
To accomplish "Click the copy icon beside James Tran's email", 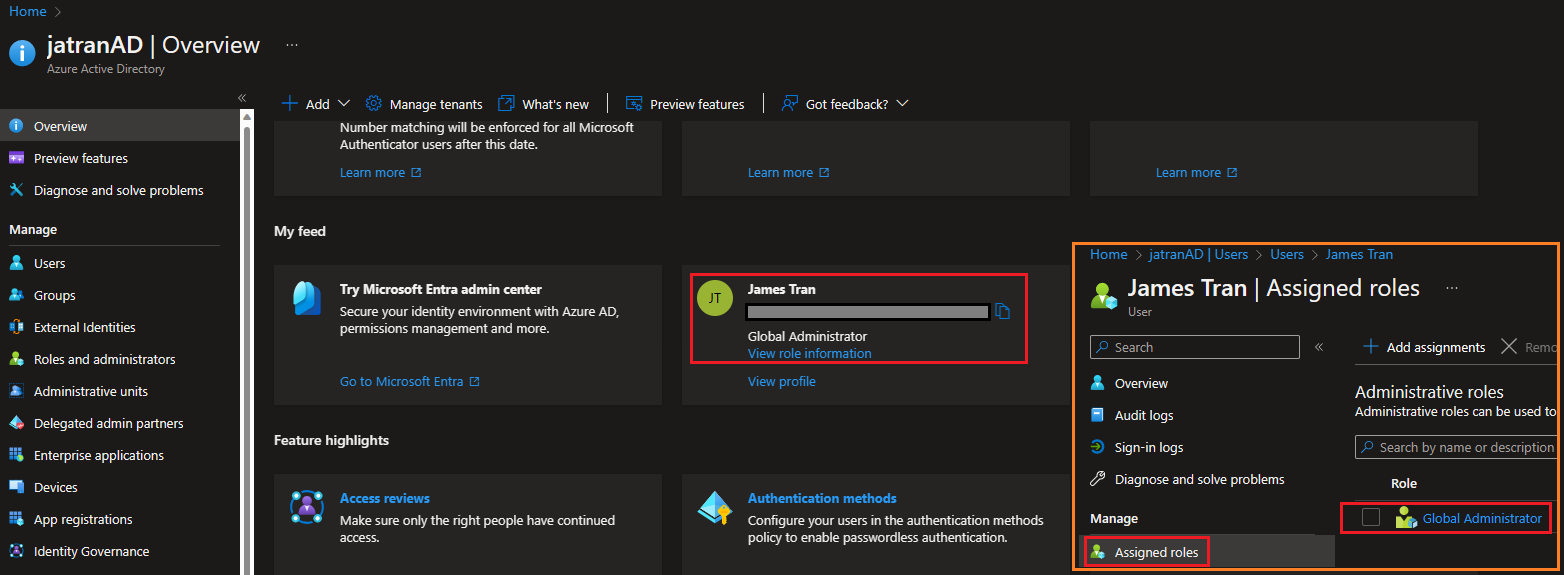I will coord(1003,311).
